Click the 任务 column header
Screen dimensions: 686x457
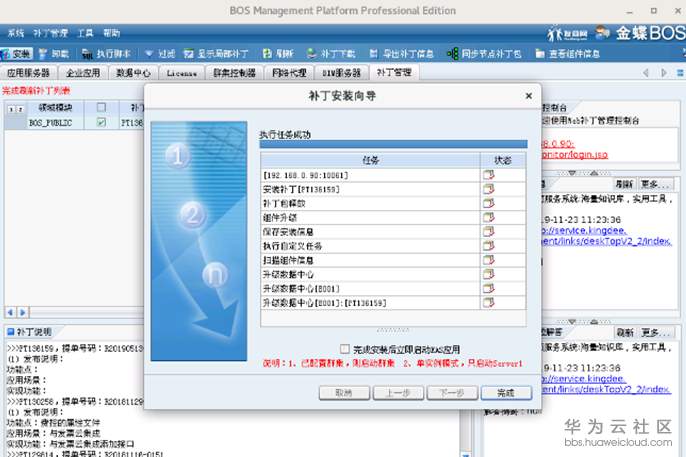(370, 160)
